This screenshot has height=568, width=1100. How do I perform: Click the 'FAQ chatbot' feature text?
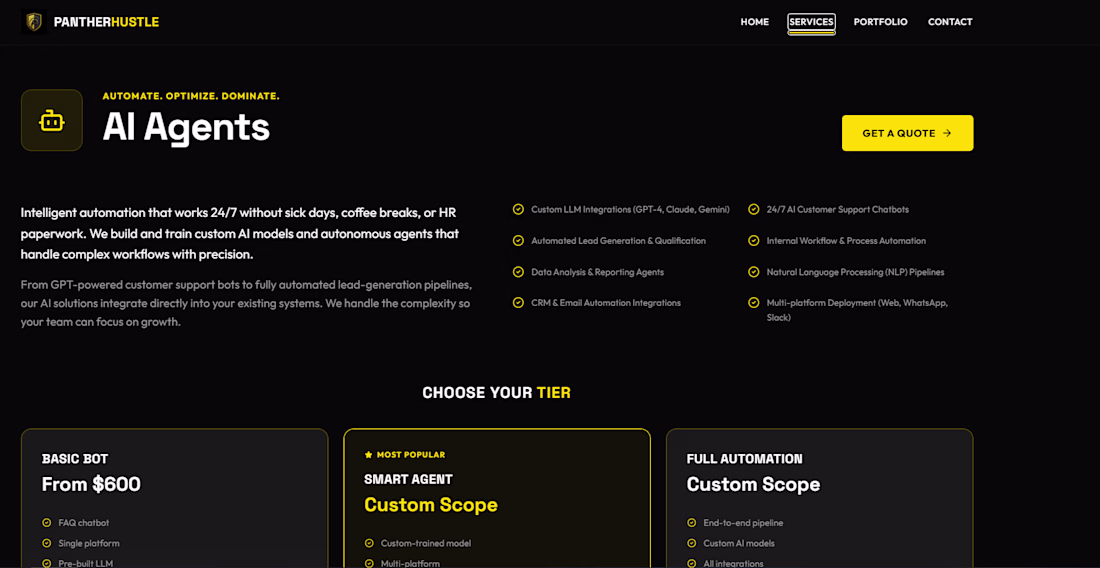pos(83,522)
